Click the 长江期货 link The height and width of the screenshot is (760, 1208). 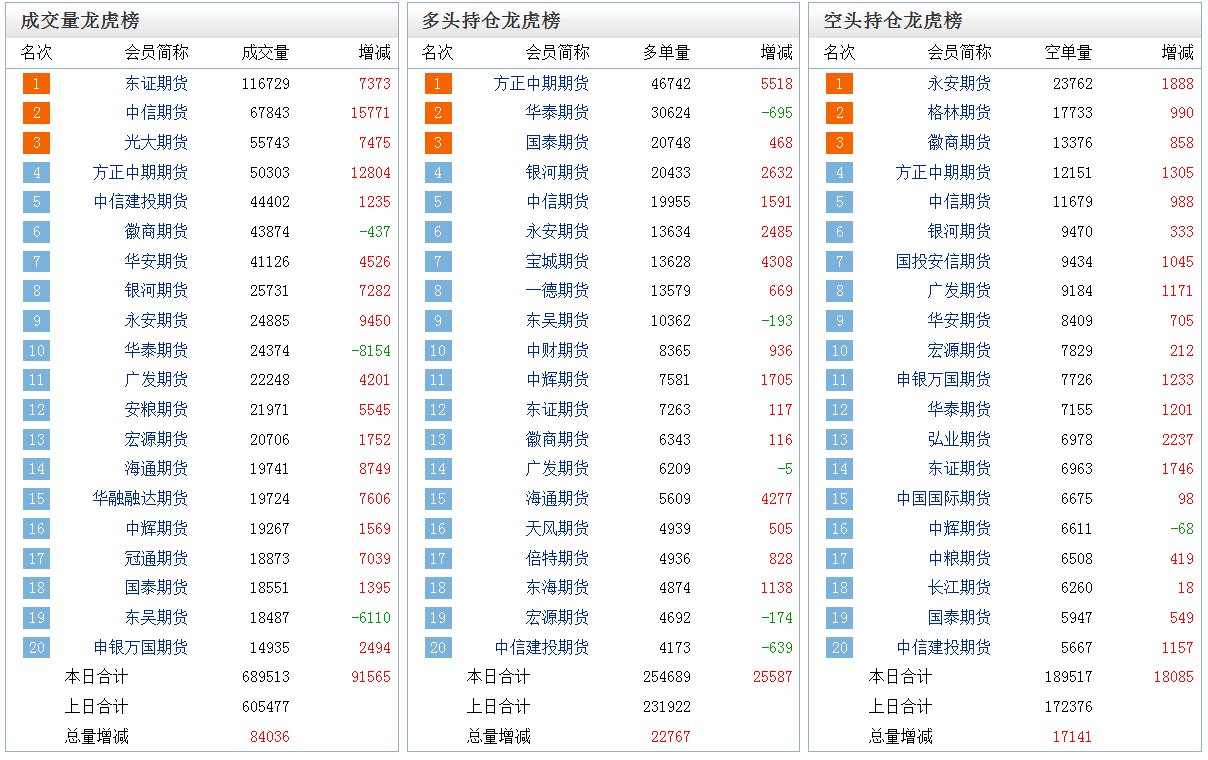(960, 588)
